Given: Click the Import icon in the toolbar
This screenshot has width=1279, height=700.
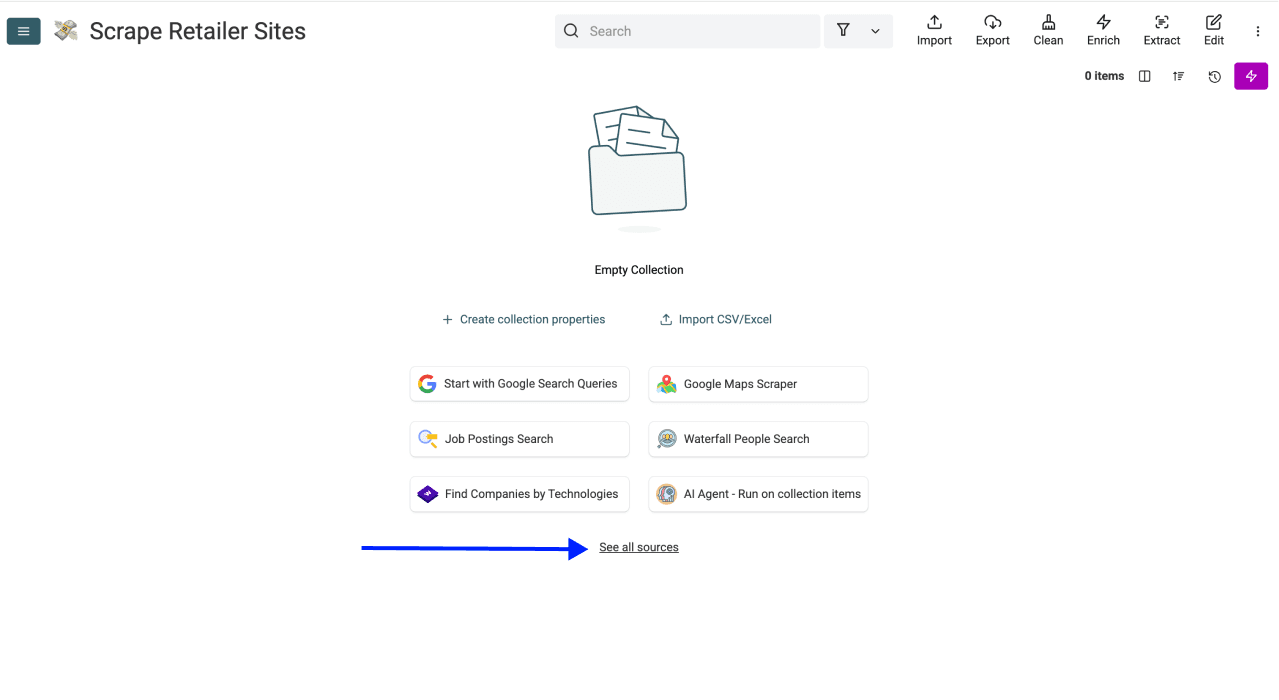Looking at the screenshot, I should [933, 30].
